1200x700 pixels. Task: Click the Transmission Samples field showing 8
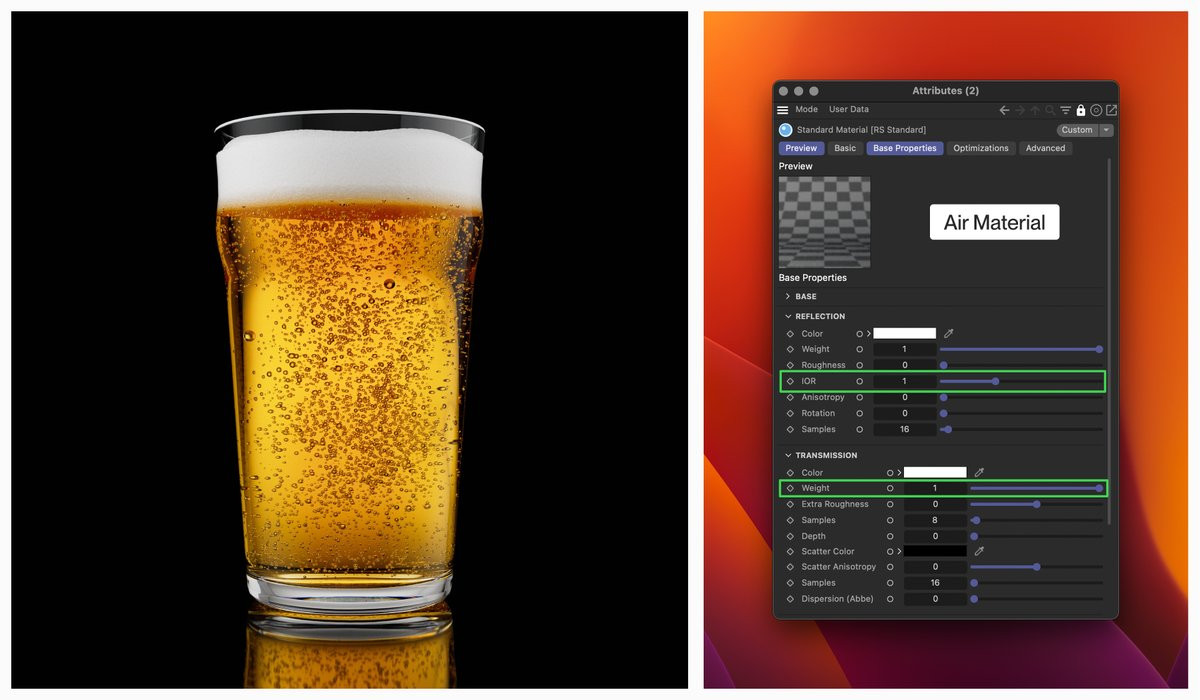(x=935, y=520)
